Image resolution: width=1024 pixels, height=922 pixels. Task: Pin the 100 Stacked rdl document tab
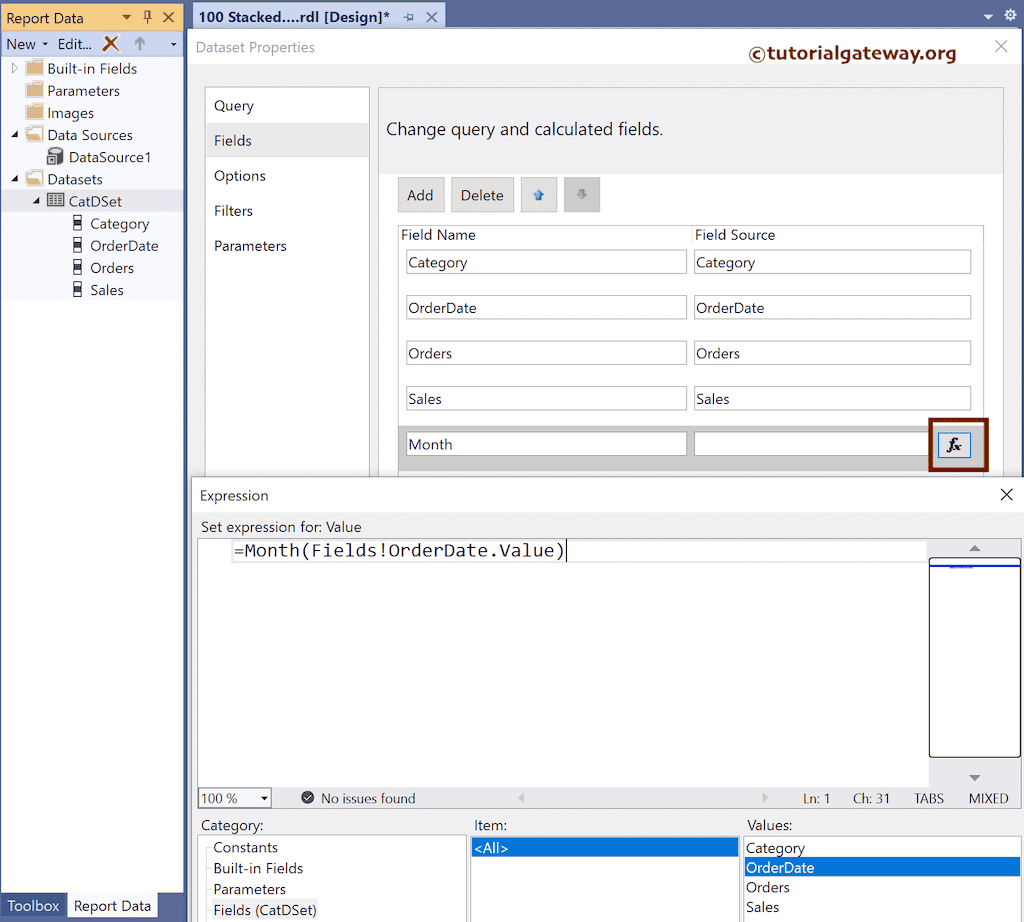(408, 15)
